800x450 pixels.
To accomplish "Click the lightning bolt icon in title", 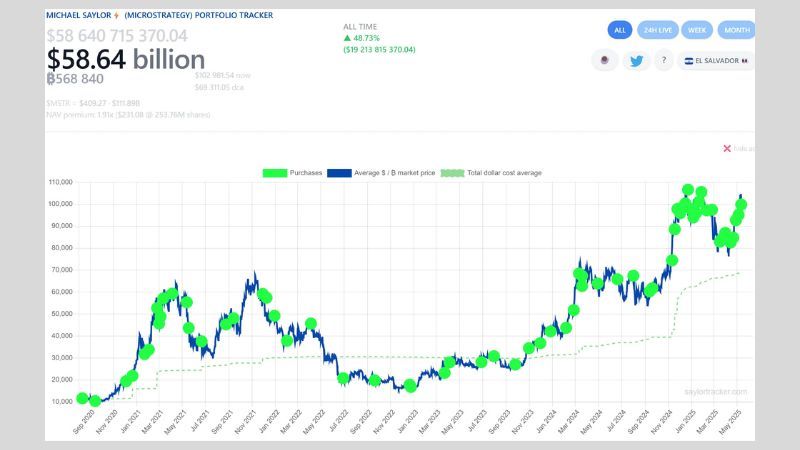I will coord(116,15).
